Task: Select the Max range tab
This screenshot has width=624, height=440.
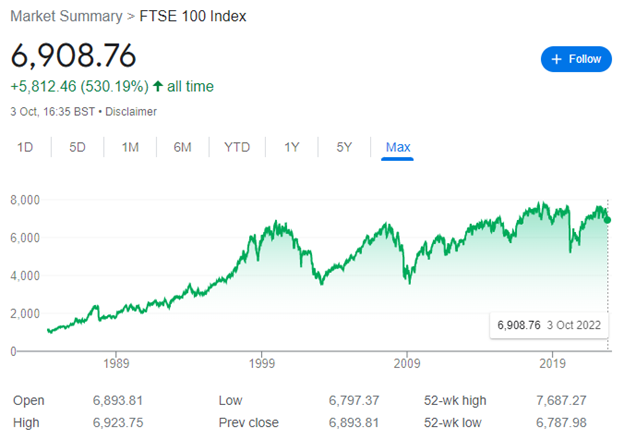Action: coord(398,148)
